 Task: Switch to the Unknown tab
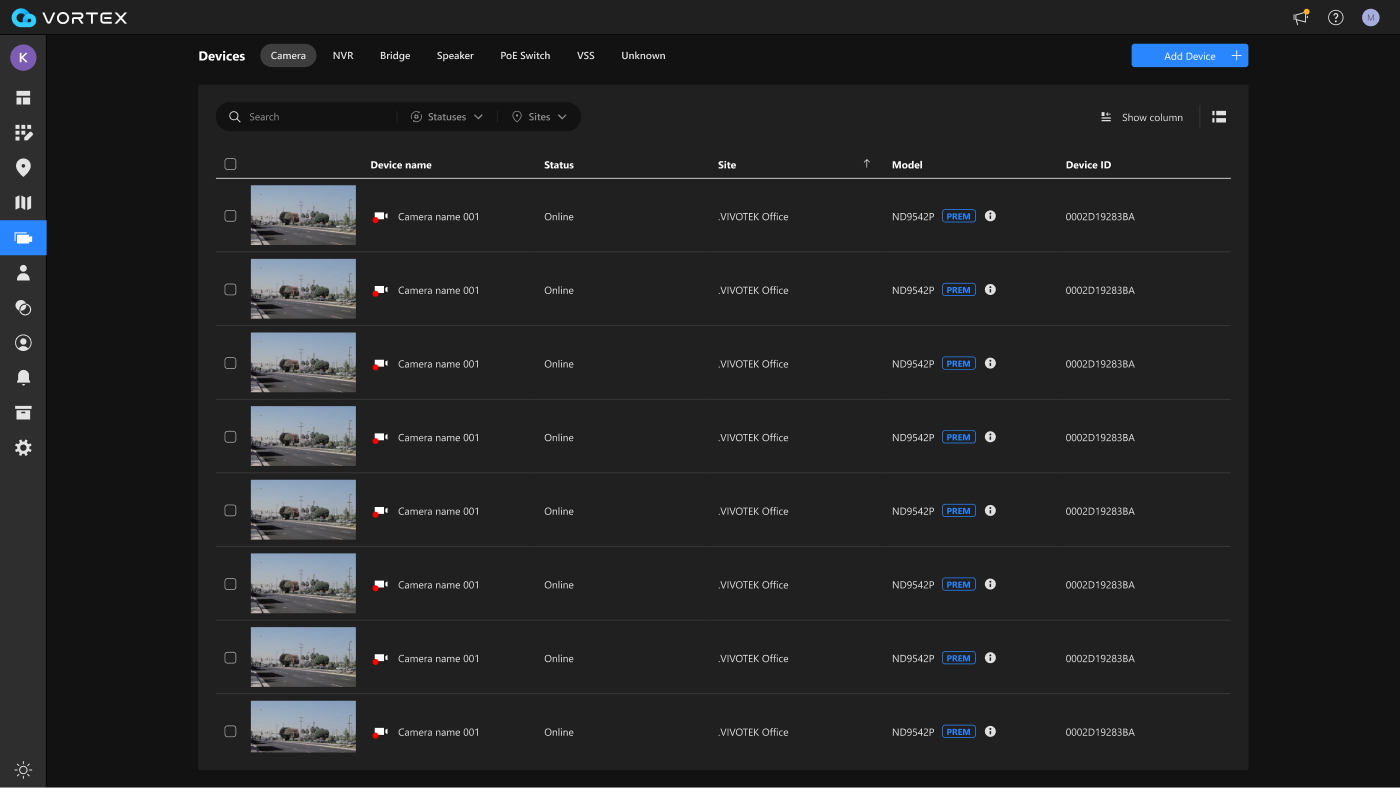(x=643, y=56)
